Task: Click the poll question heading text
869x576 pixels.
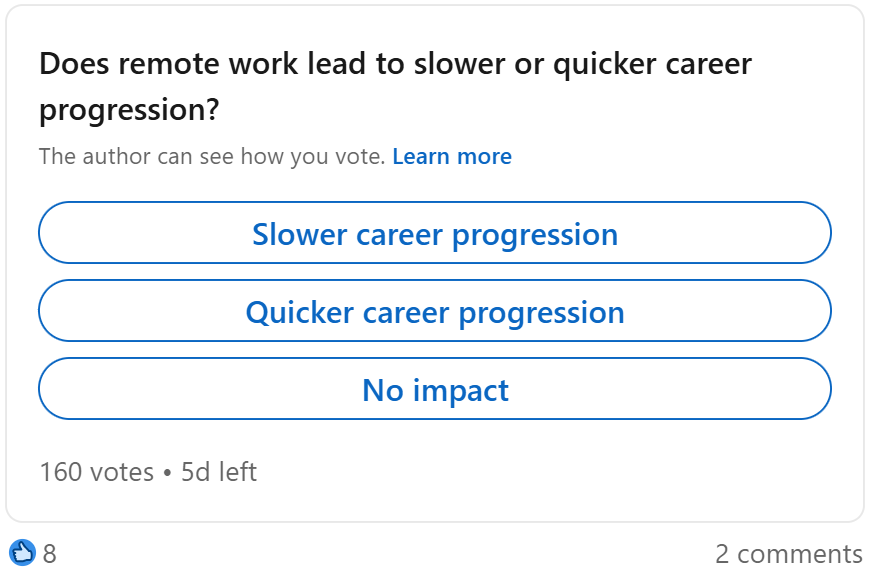Action: click(x=395, y=86)
